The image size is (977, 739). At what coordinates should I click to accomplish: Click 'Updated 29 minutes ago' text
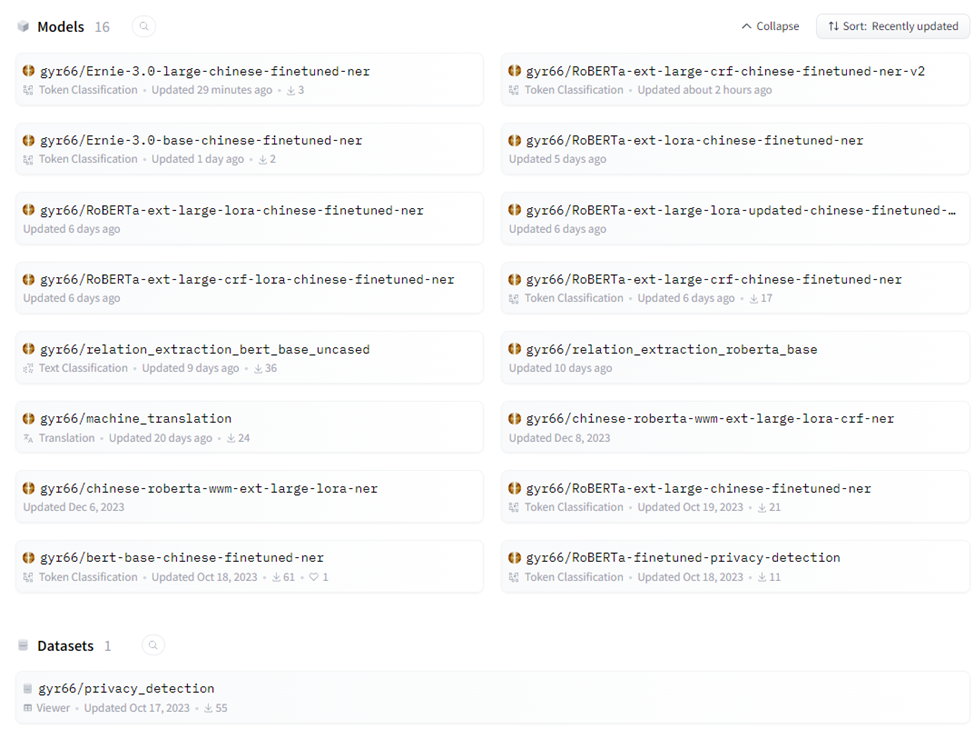pos(212,90)
